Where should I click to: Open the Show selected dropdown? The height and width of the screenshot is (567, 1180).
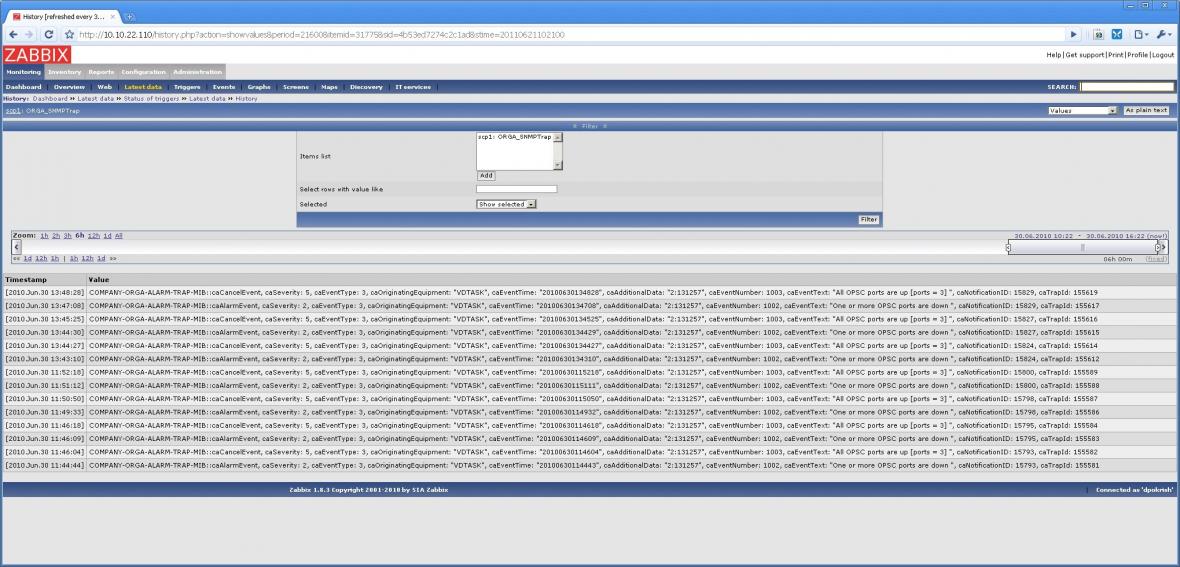(x=506, y=204)
